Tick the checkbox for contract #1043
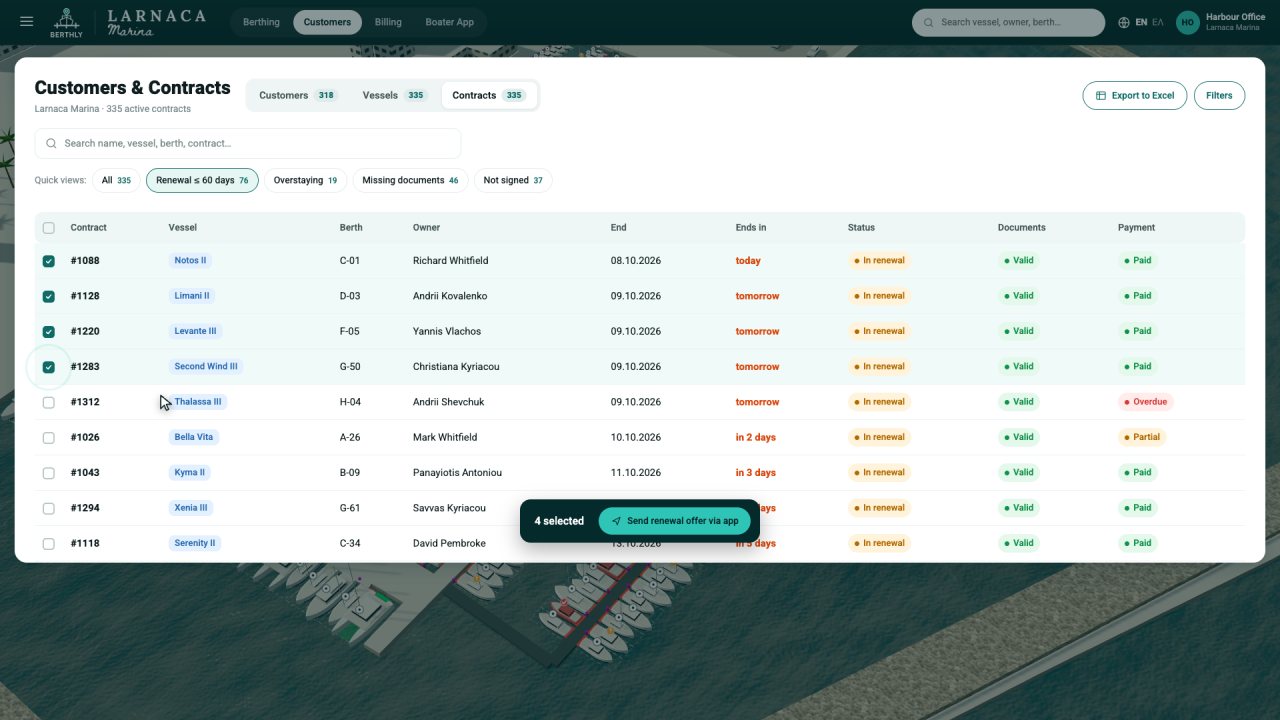Image resolution: width=1280 pixels, height=720 pixels. [48, 473]
